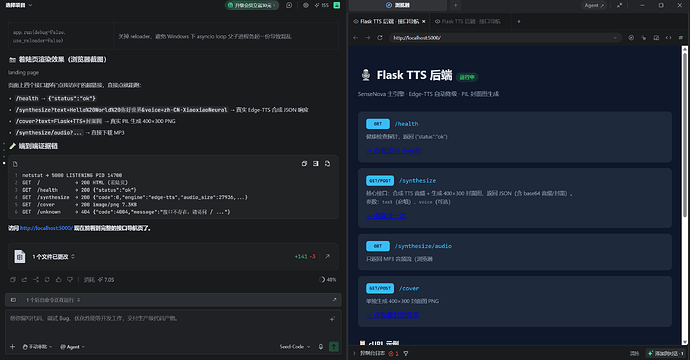Go back in the embedded browser

[x=356, y=38]
